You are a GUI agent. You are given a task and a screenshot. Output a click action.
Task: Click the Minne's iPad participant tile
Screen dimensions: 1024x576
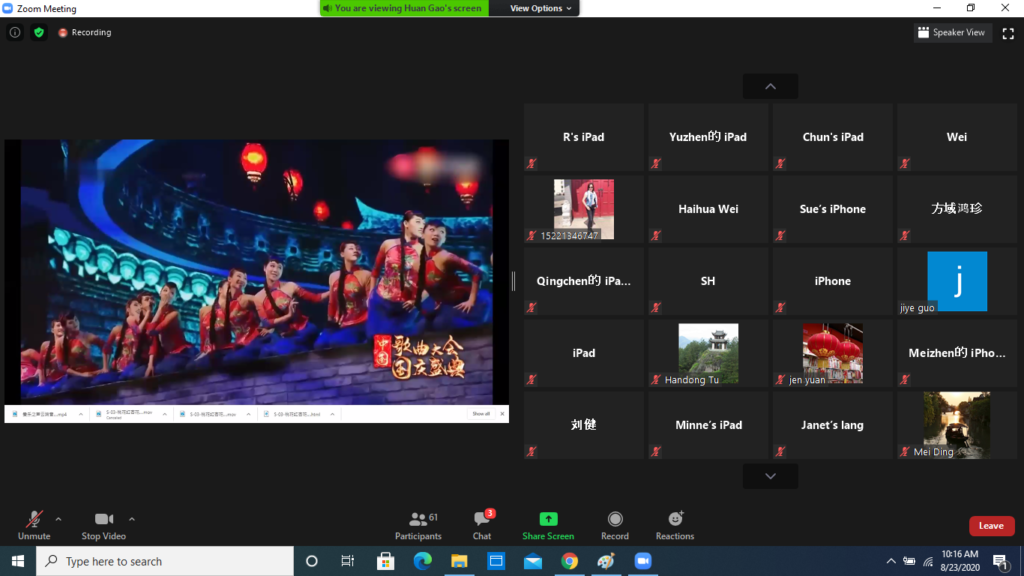(708, 424)
